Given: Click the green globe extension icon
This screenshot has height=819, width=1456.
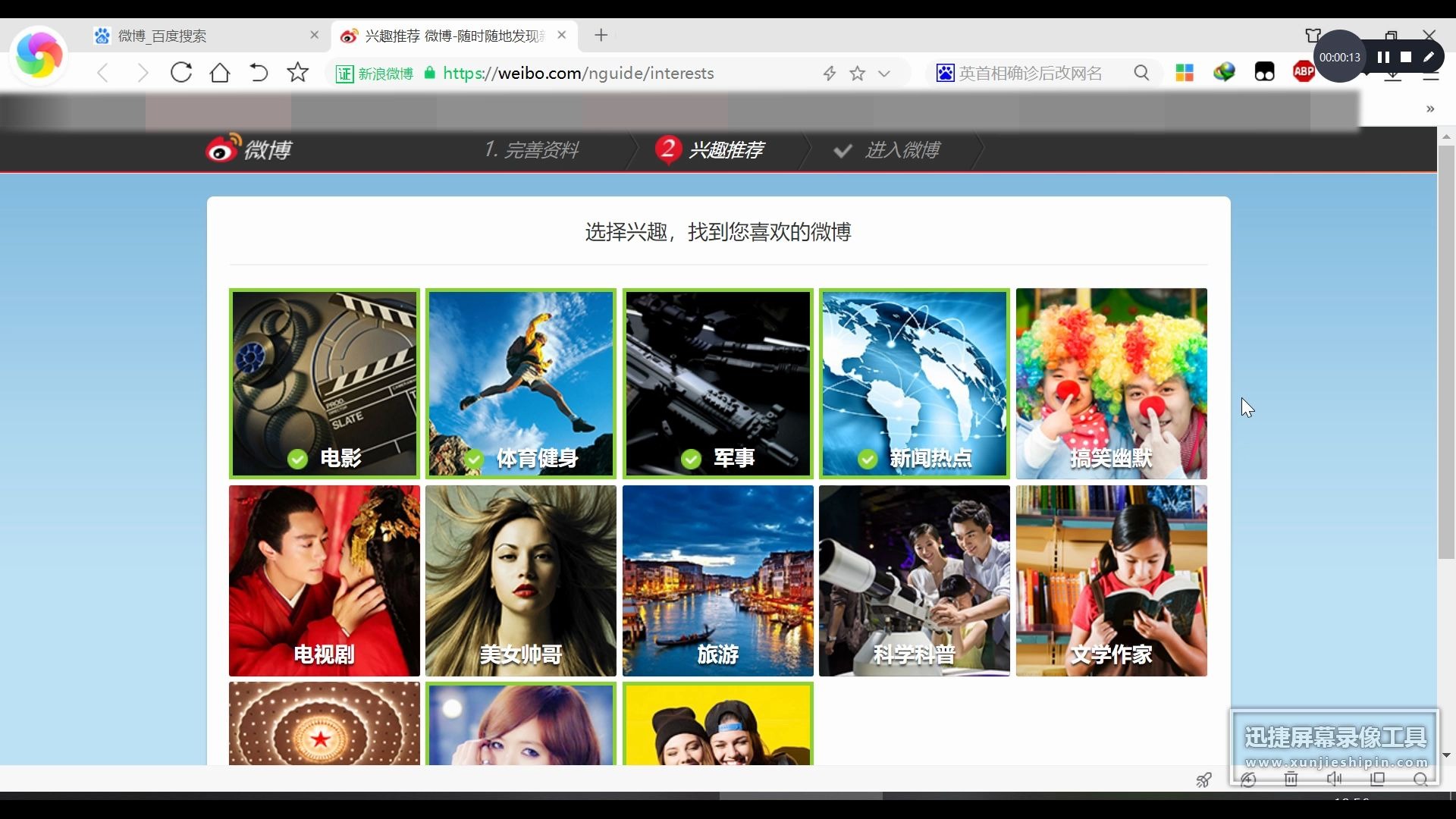Looking at the screenshot, I should tap(1224, 73).
